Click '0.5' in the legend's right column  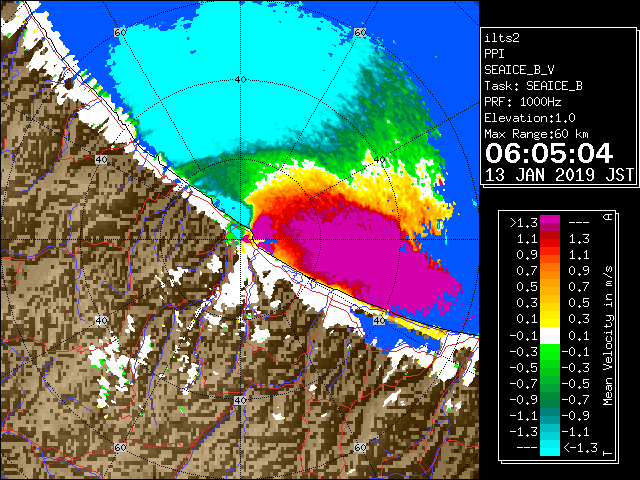(x=580, y=303)
